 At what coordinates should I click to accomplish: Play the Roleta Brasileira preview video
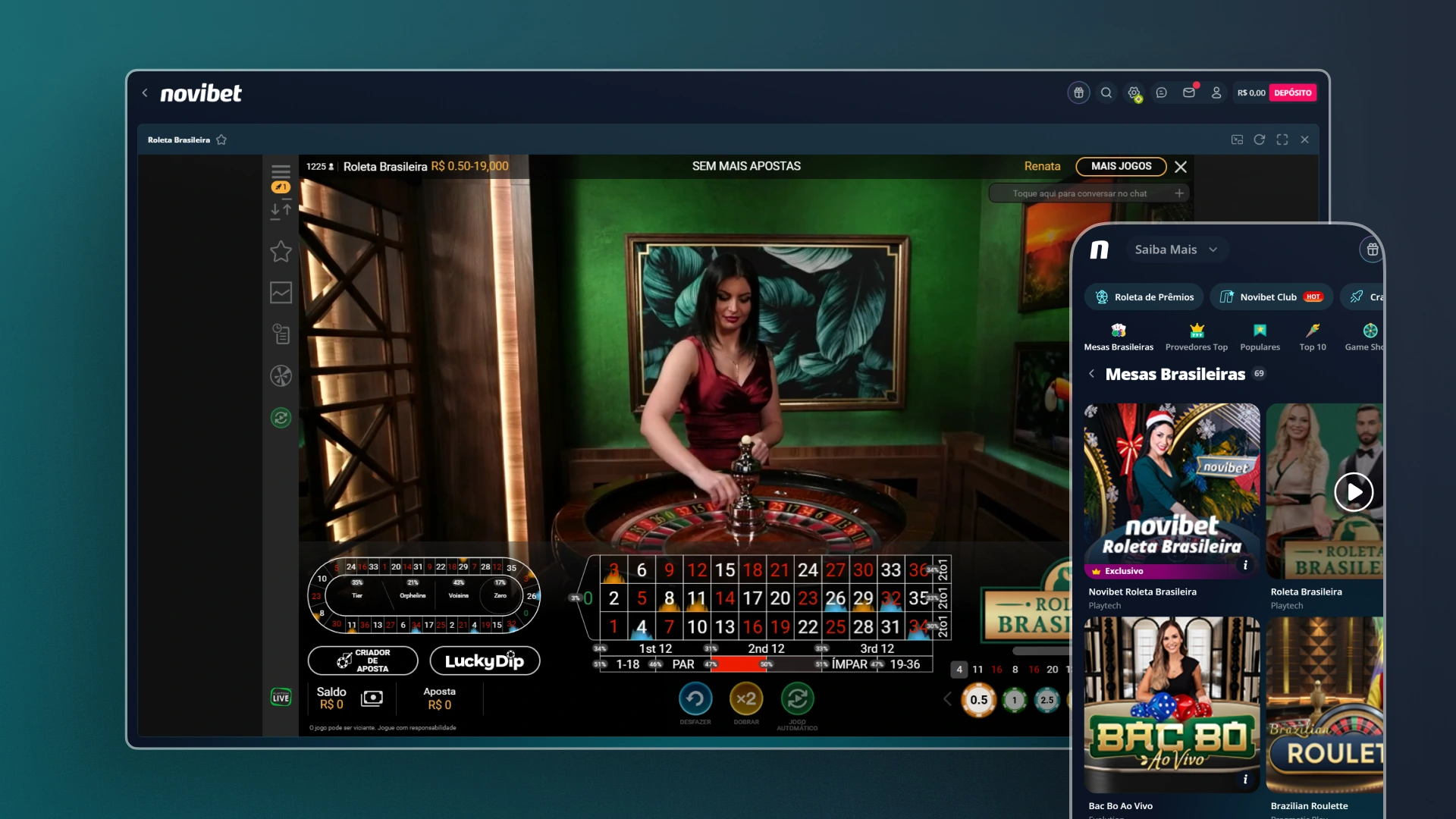coord(1354,492)
